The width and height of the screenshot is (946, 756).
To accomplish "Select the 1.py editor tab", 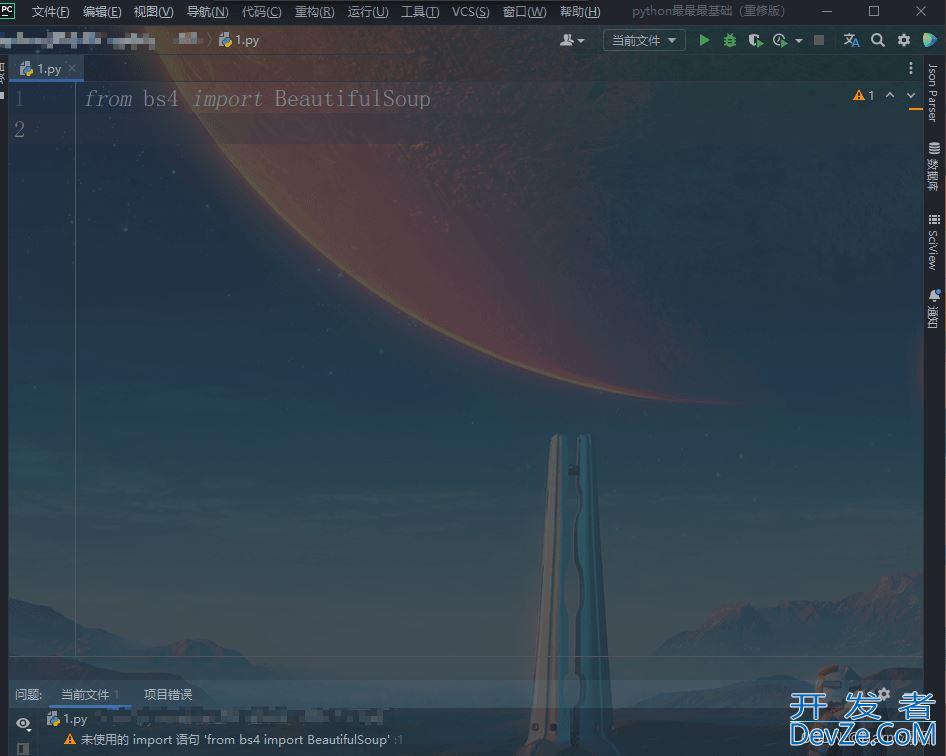I will (46, 69).
